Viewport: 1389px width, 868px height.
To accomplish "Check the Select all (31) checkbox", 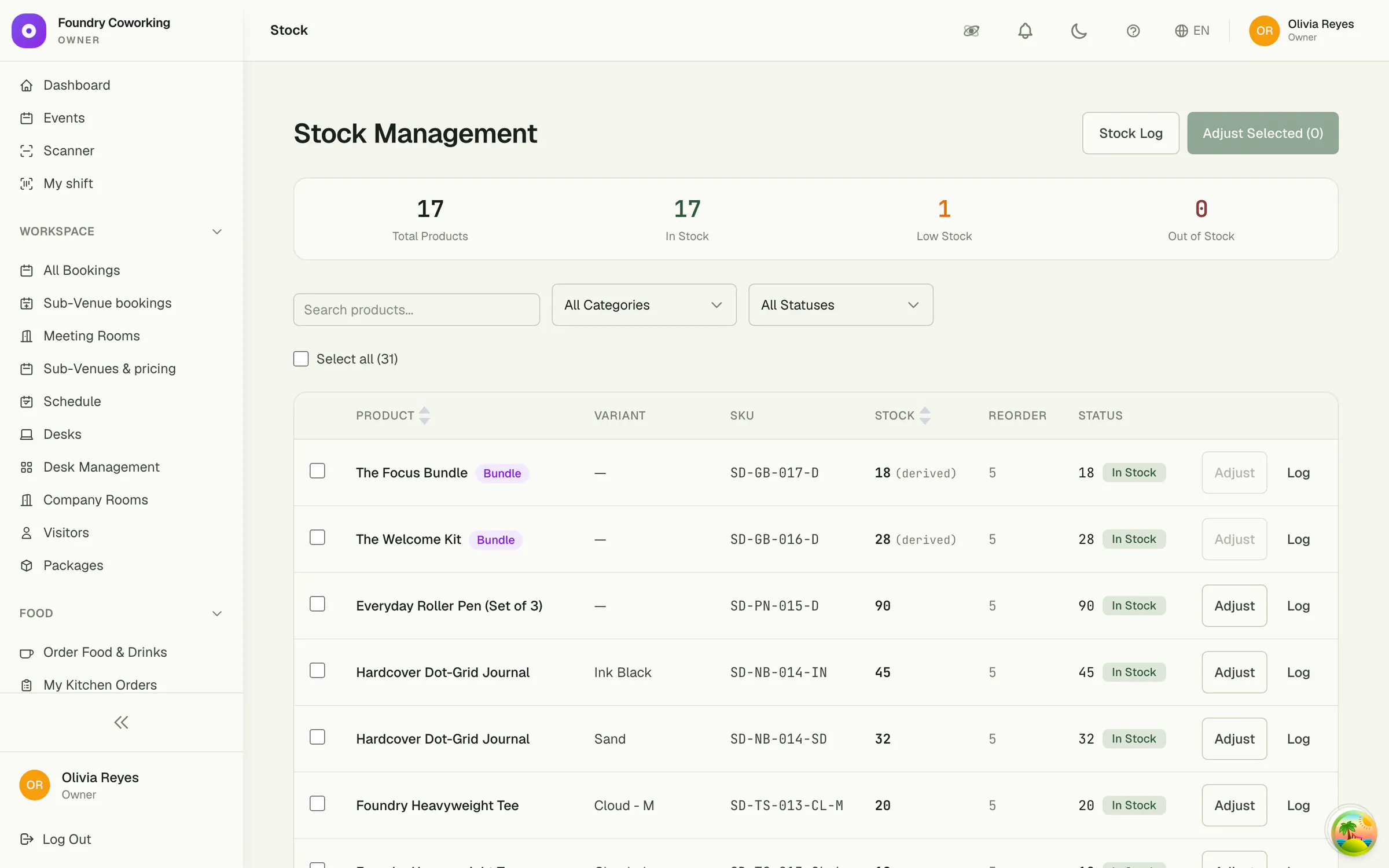I will (x=301, y=359).
